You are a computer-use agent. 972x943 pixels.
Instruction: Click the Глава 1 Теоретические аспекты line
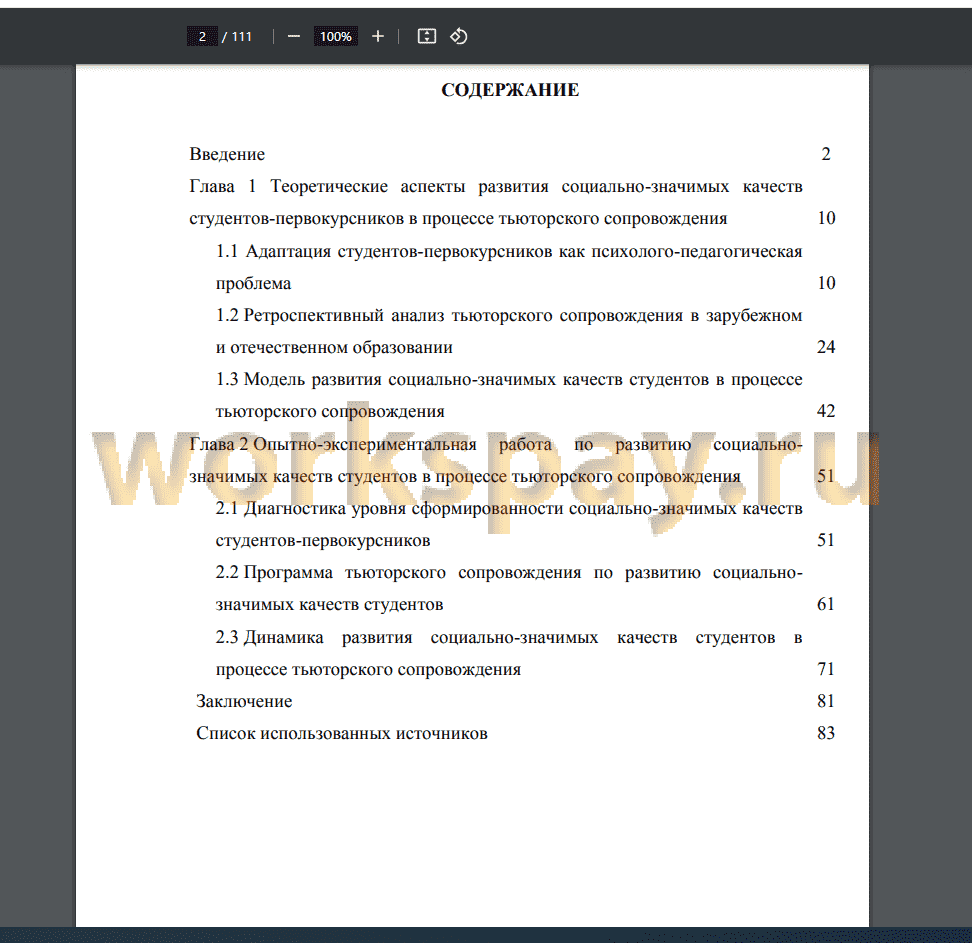pyautogui.click(x=496, y=187)
